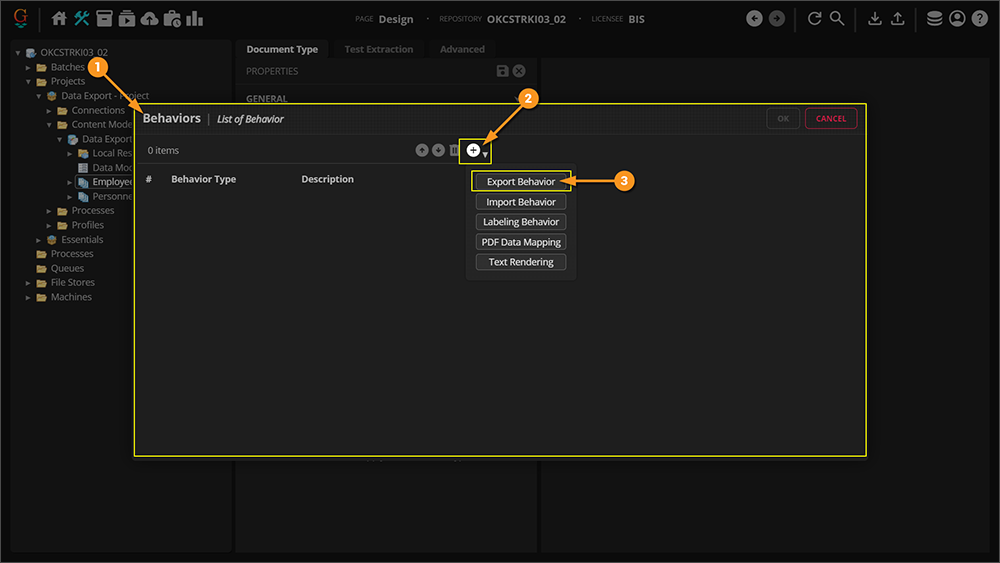The height and width of the screenshot is (563, 1000).
Task: Open the user account icon
Action: tap(957, 19)
